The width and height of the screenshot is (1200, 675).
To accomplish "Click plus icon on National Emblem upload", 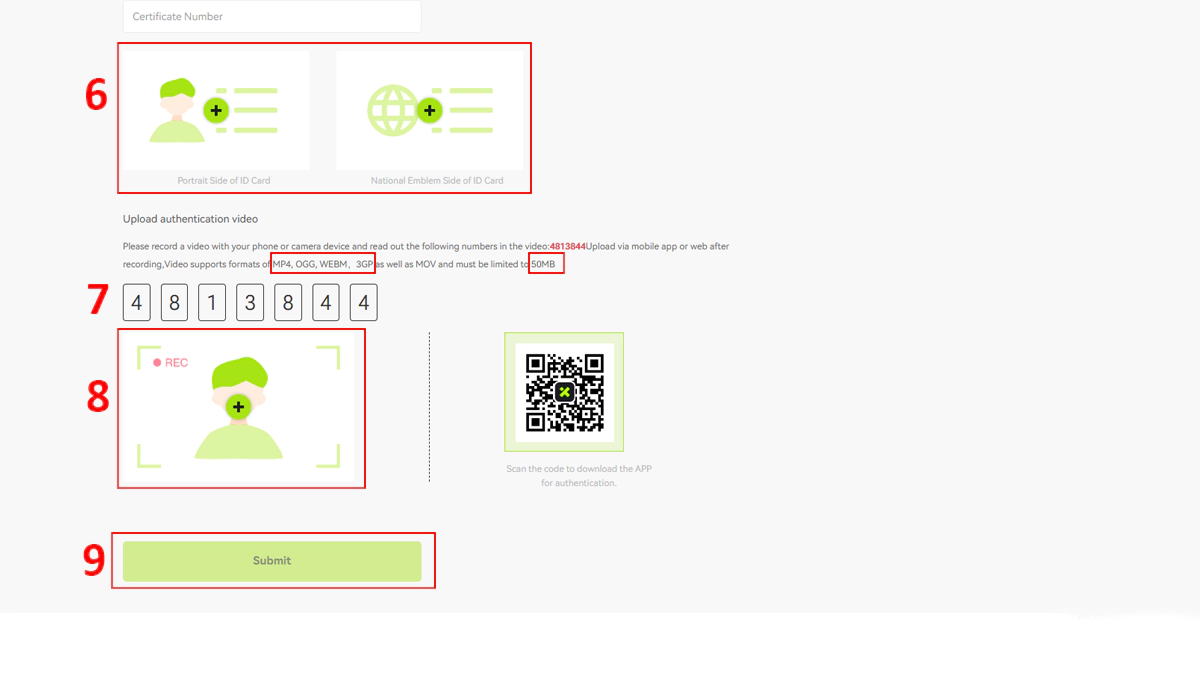I will (x=430, y=110).
